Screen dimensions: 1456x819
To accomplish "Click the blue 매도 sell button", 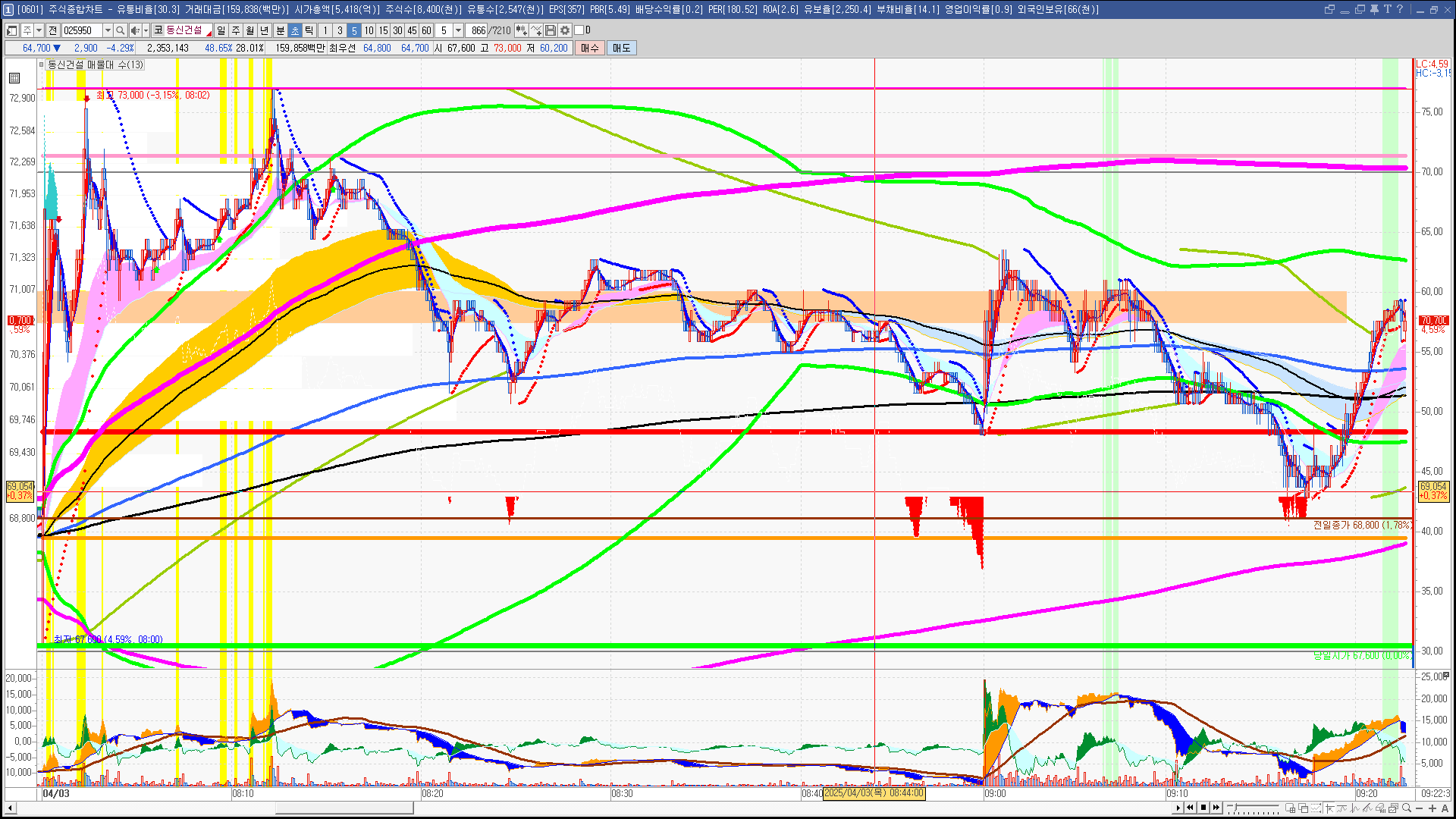I will tap(622, 48).
